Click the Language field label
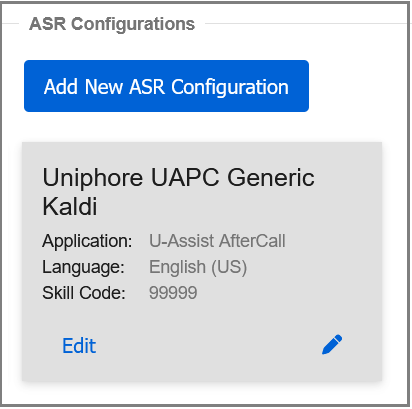The height and width of the screenshot is (409, 412). click(83, 267)
